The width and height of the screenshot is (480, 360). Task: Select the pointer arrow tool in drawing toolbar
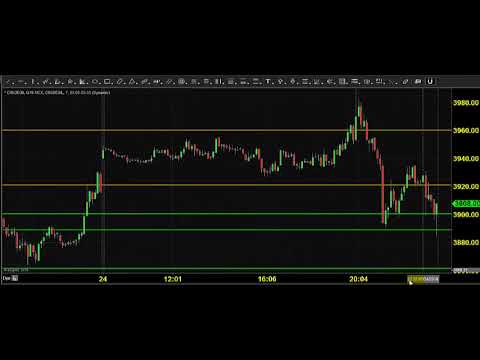pyautogui.click(x=8, y=82)
